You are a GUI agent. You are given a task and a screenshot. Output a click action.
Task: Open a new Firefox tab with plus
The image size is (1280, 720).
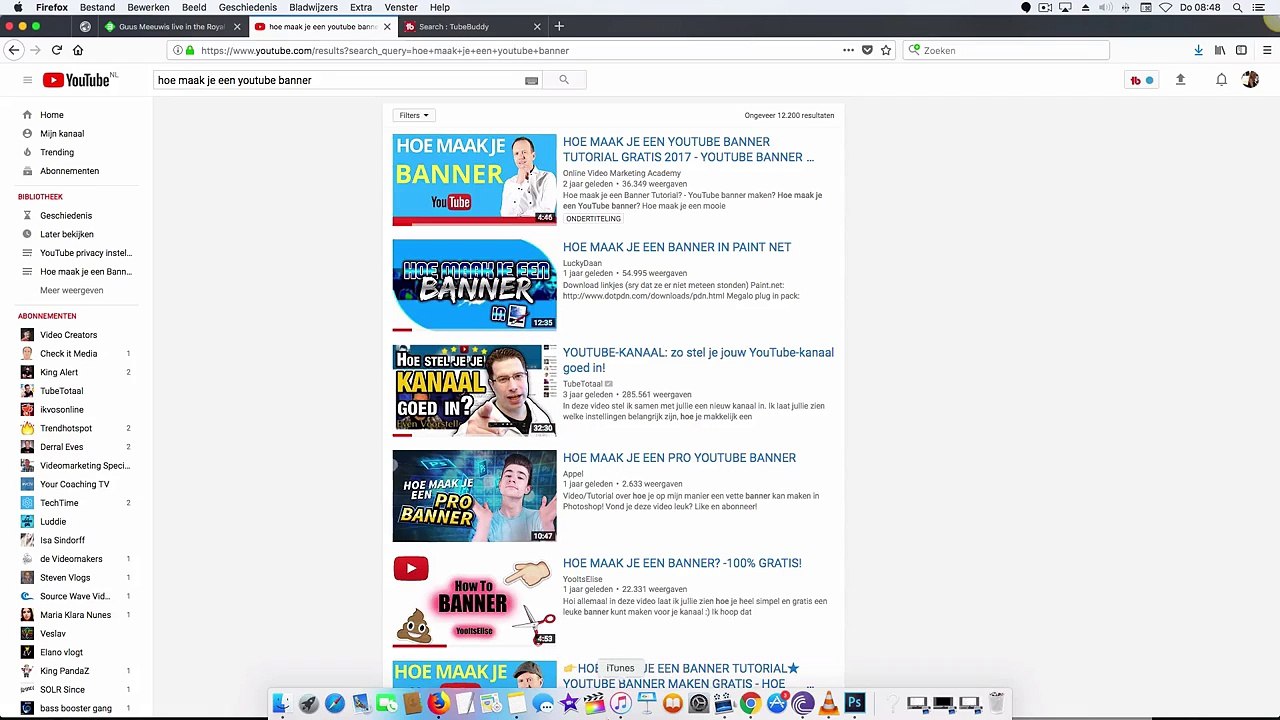click(x=559, y=26)
